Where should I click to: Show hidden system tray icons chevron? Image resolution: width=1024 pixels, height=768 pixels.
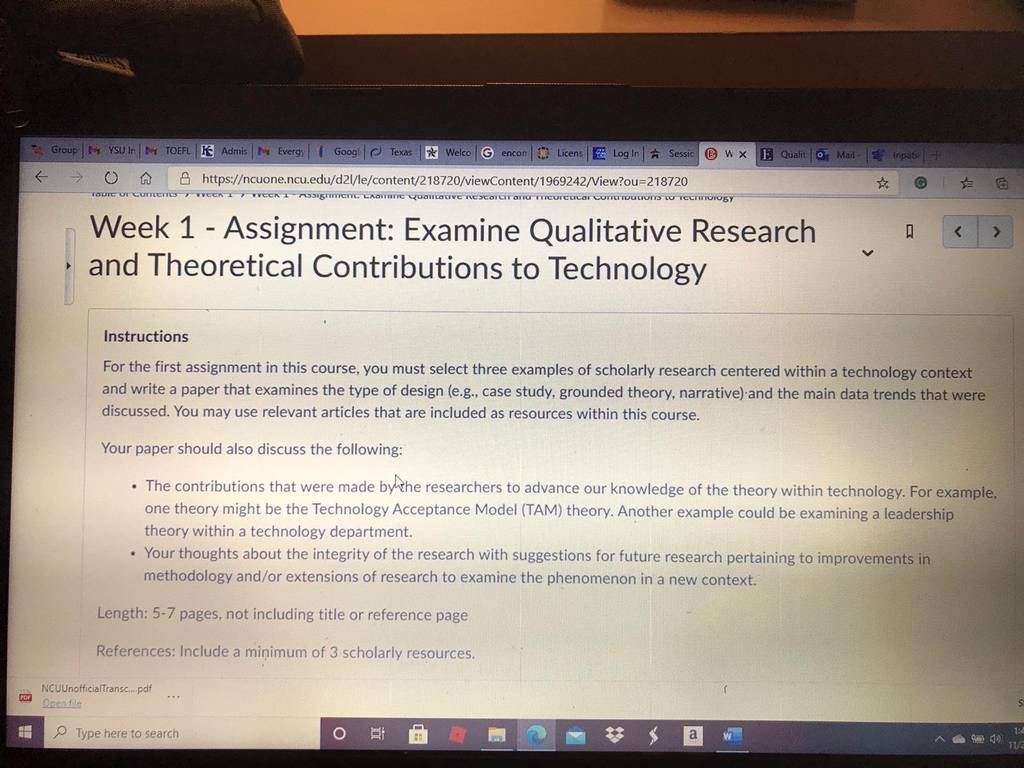(x=940, y=739)
